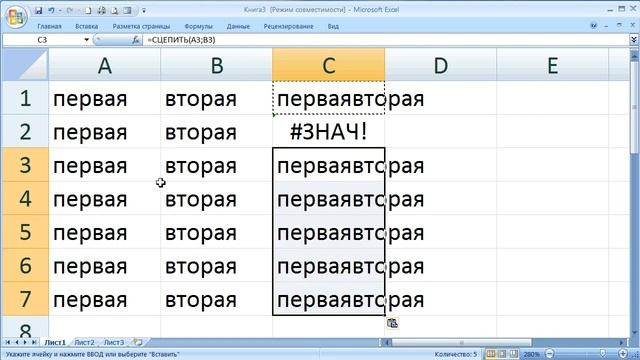Switch to the Лист2 sheet tab
The height and width of the screenshot is (360, 640).
(x=84, y=342)
